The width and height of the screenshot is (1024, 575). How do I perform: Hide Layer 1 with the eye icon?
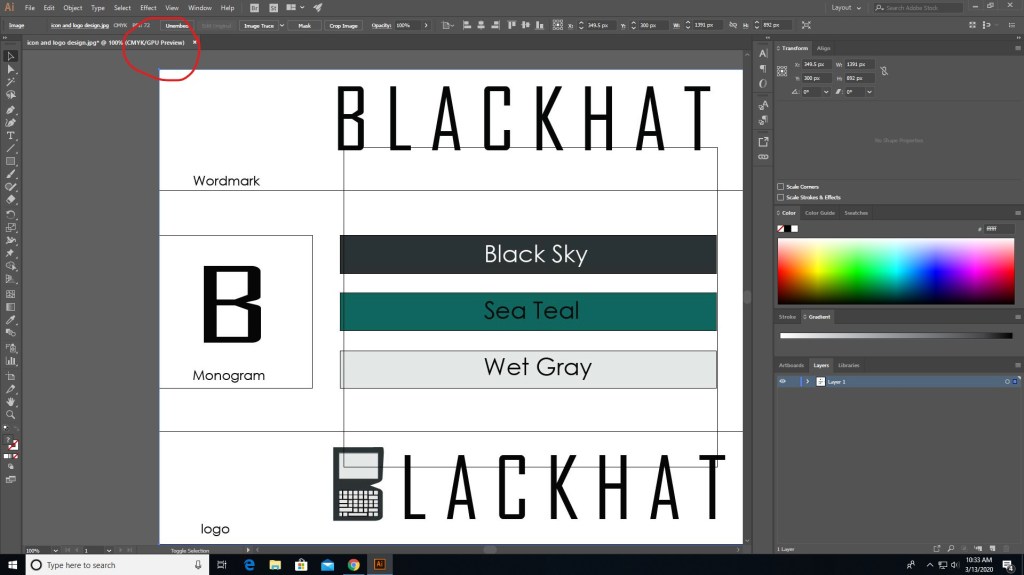[782, 382]
